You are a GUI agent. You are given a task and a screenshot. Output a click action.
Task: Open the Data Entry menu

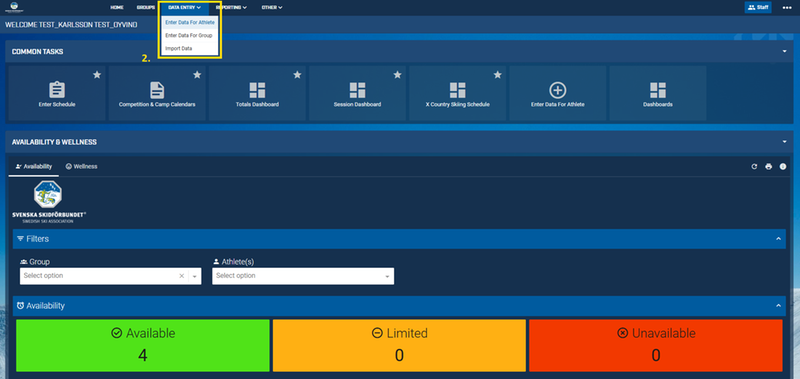(184, 8)
